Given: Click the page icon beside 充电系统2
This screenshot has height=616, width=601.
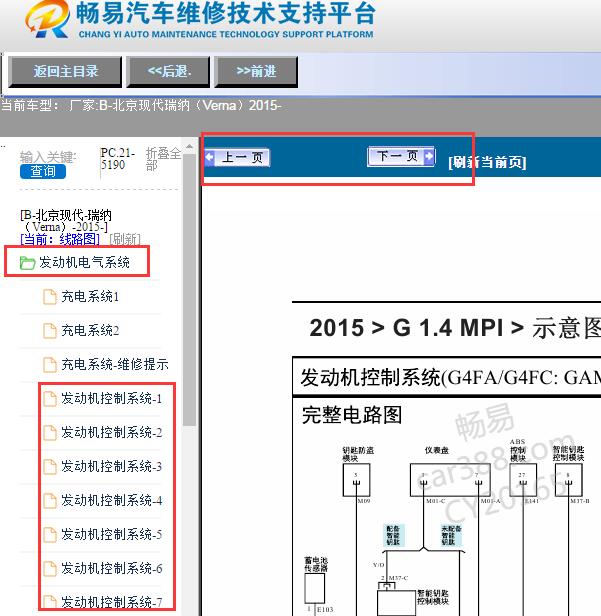Looking at the screenshot, I should point(50,331).
